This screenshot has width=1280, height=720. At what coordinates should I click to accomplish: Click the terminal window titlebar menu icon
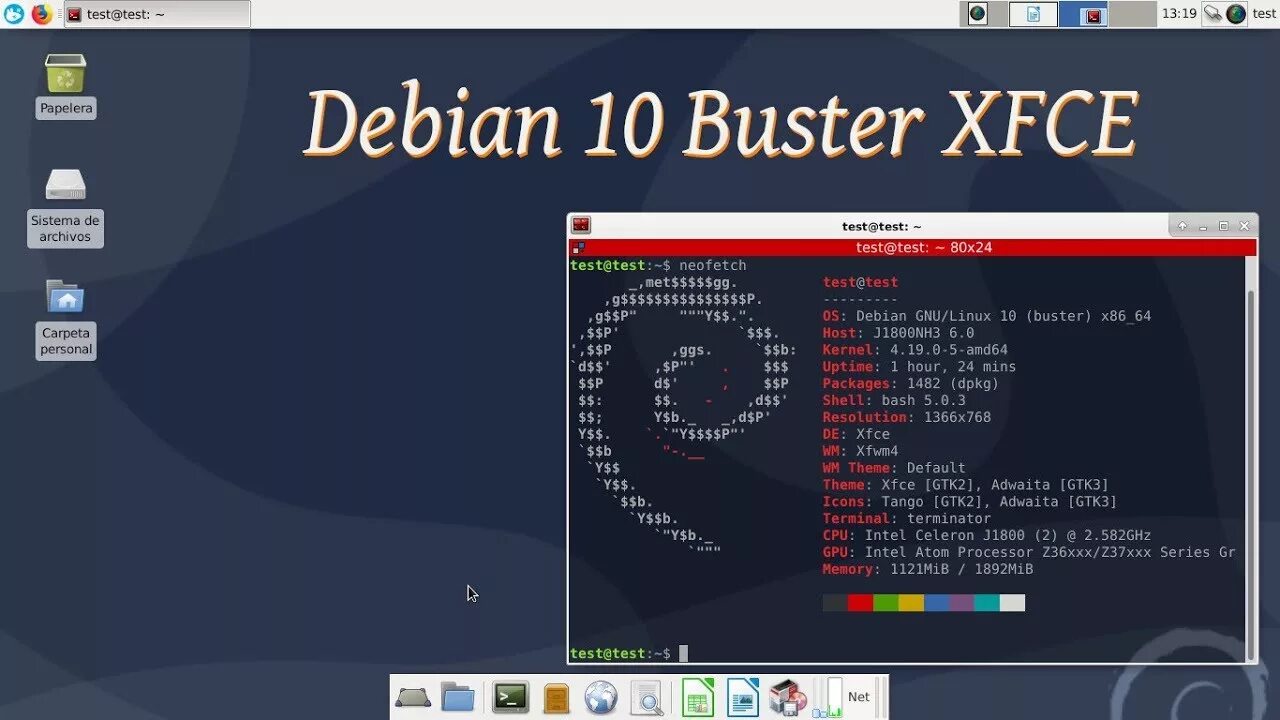tap(581, 226)
